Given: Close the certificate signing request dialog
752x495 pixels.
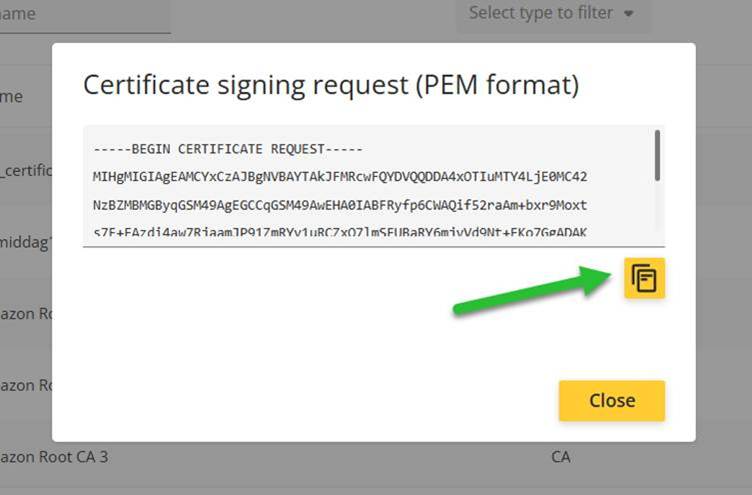Looking at the screenshot, I should point(611,401).
